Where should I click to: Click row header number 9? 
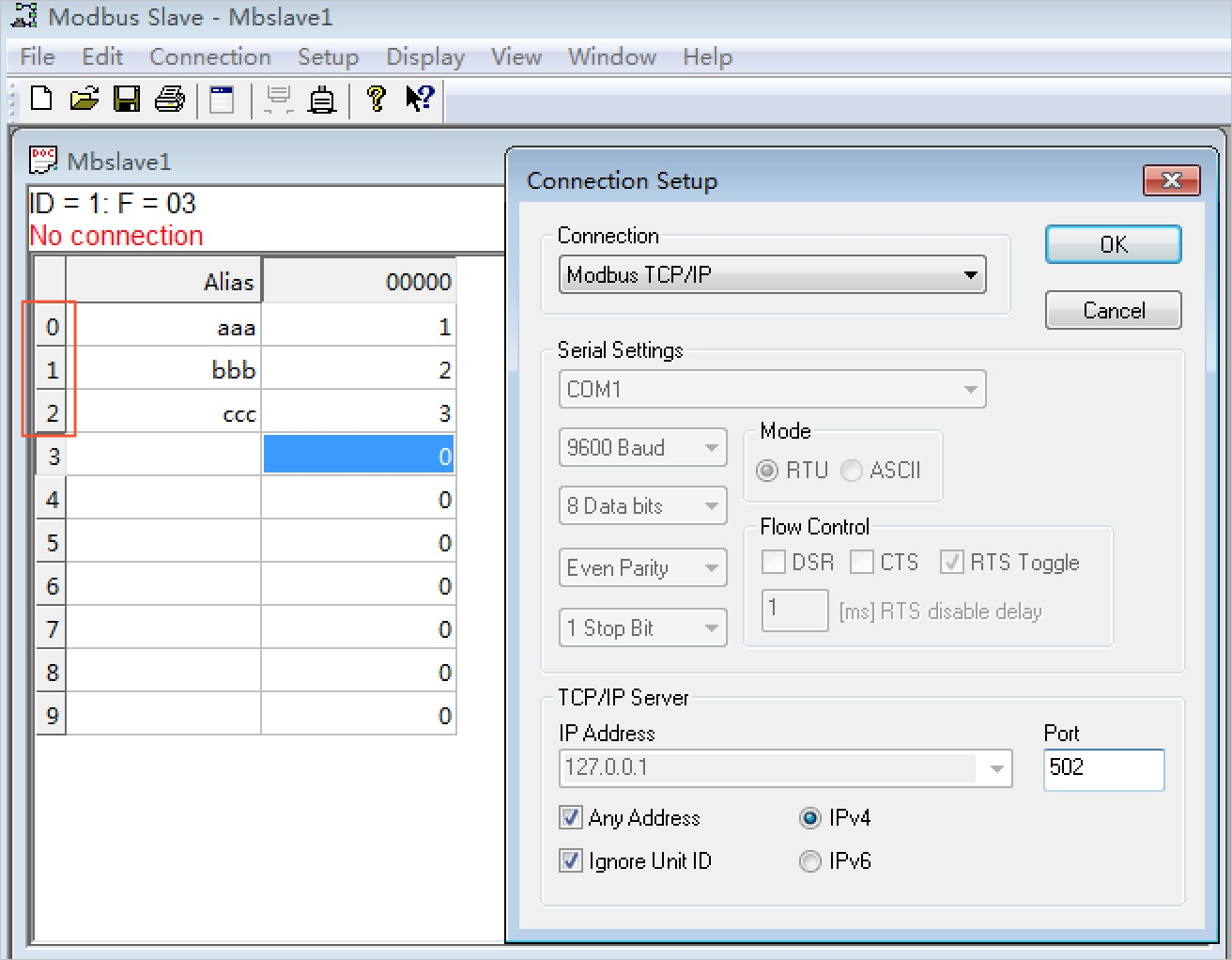click(52, 715)
